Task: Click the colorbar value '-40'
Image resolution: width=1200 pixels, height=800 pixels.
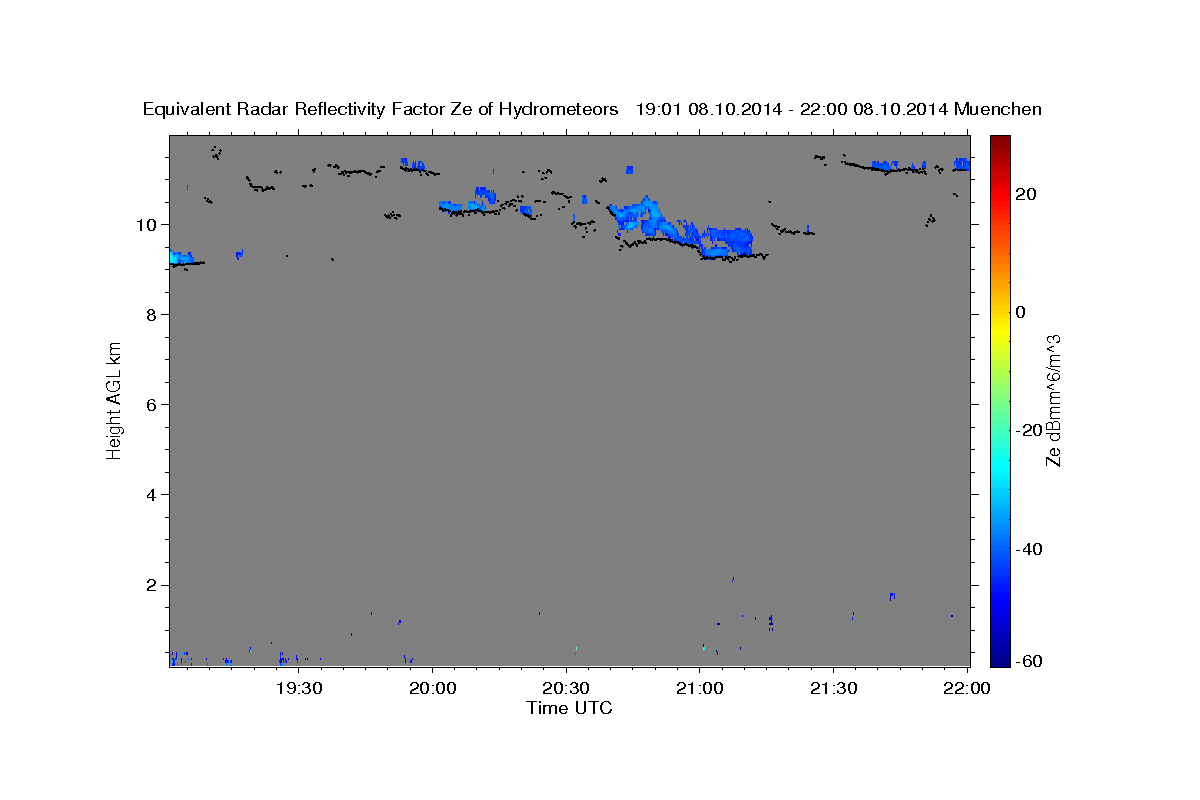Action: click(1027, 548)
